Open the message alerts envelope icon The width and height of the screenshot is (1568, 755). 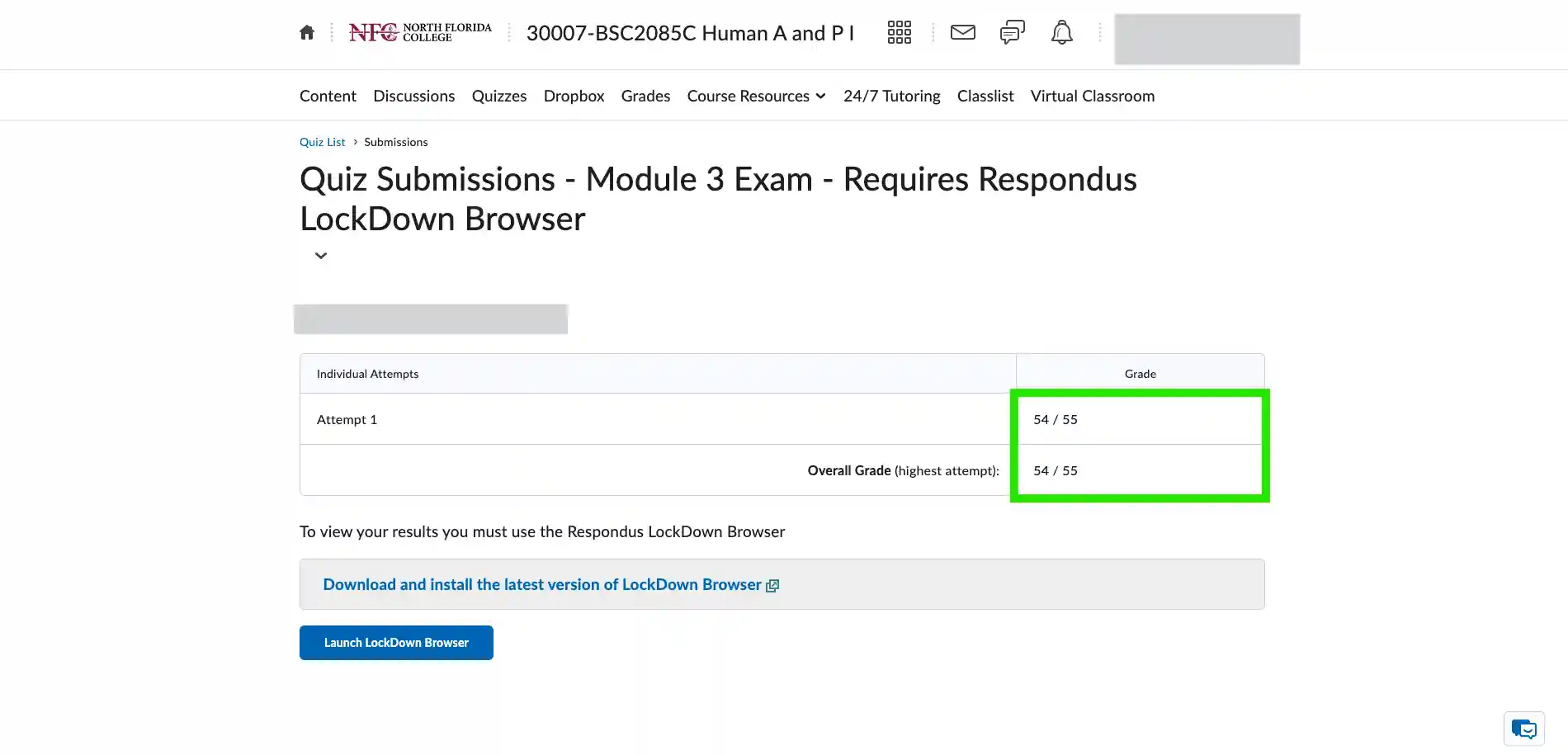tap(963, 33)
